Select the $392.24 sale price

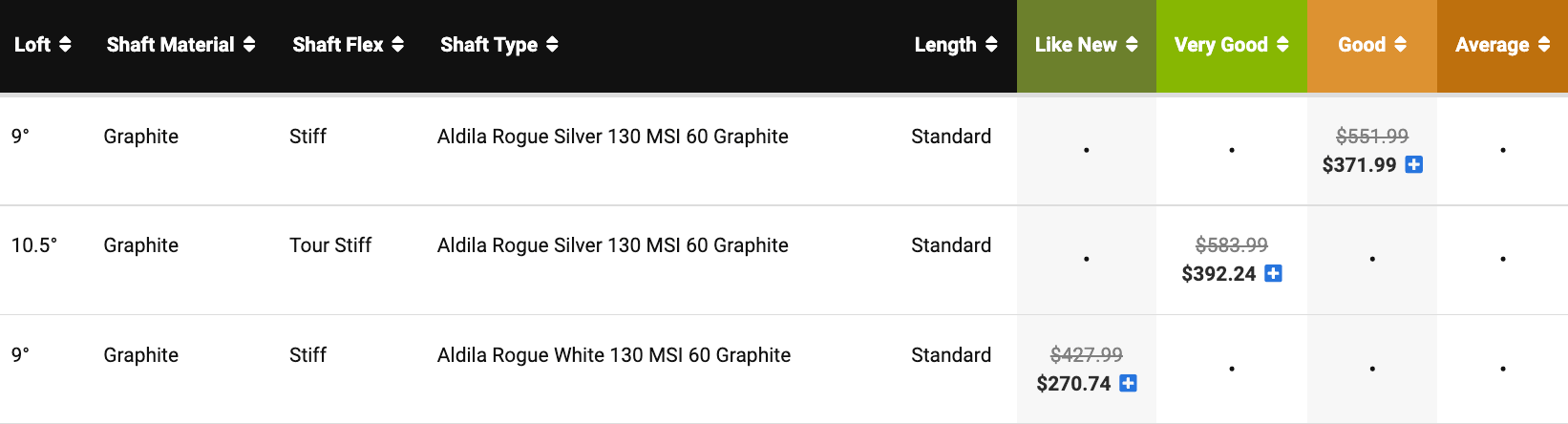tap(1218, 274)
